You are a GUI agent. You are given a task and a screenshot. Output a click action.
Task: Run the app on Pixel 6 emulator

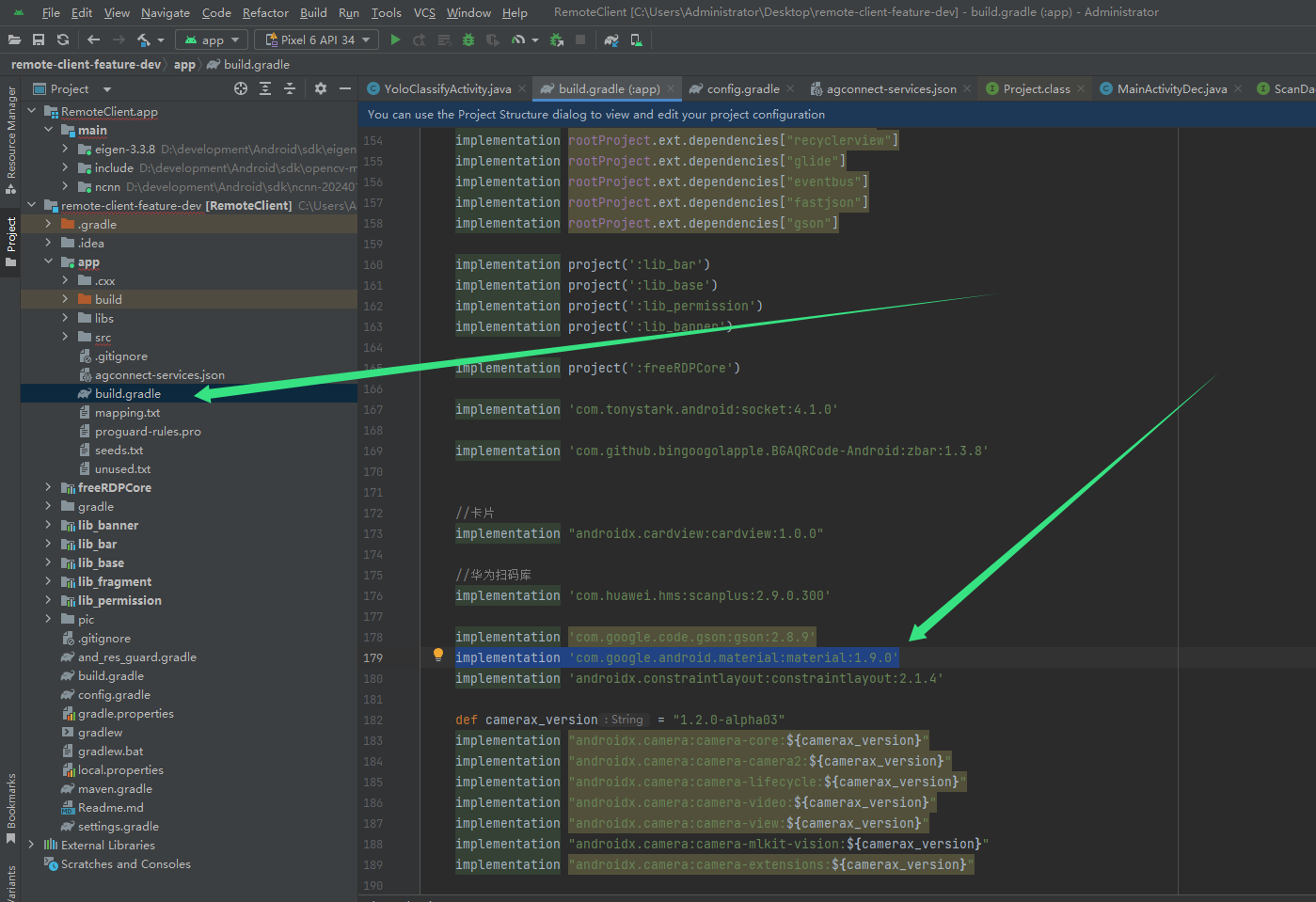395,40
